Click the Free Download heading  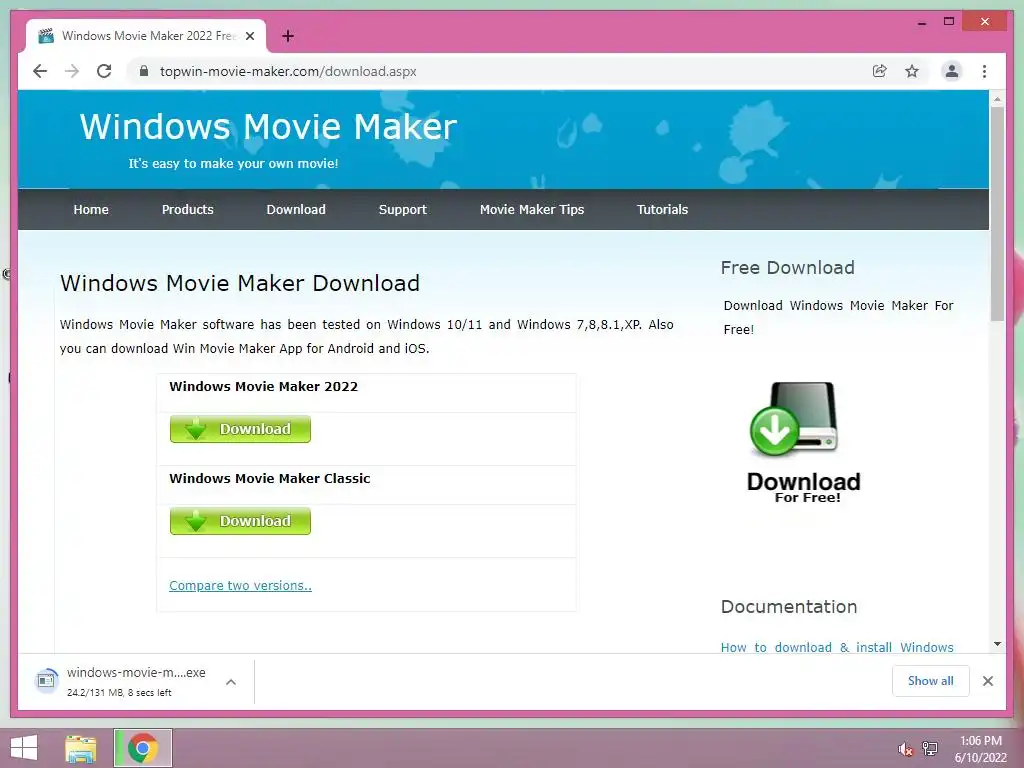[x=788, y=268]
